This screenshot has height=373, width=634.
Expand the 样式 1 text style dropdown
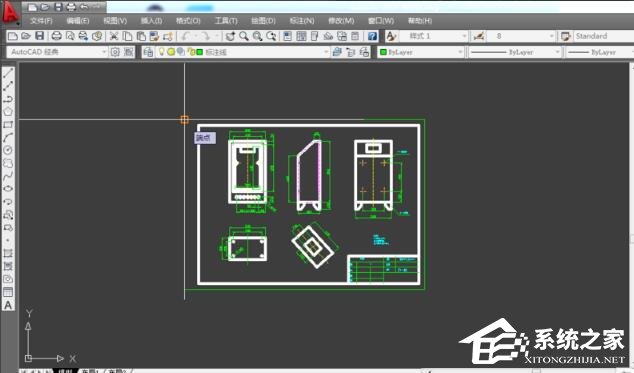point(464,36)
